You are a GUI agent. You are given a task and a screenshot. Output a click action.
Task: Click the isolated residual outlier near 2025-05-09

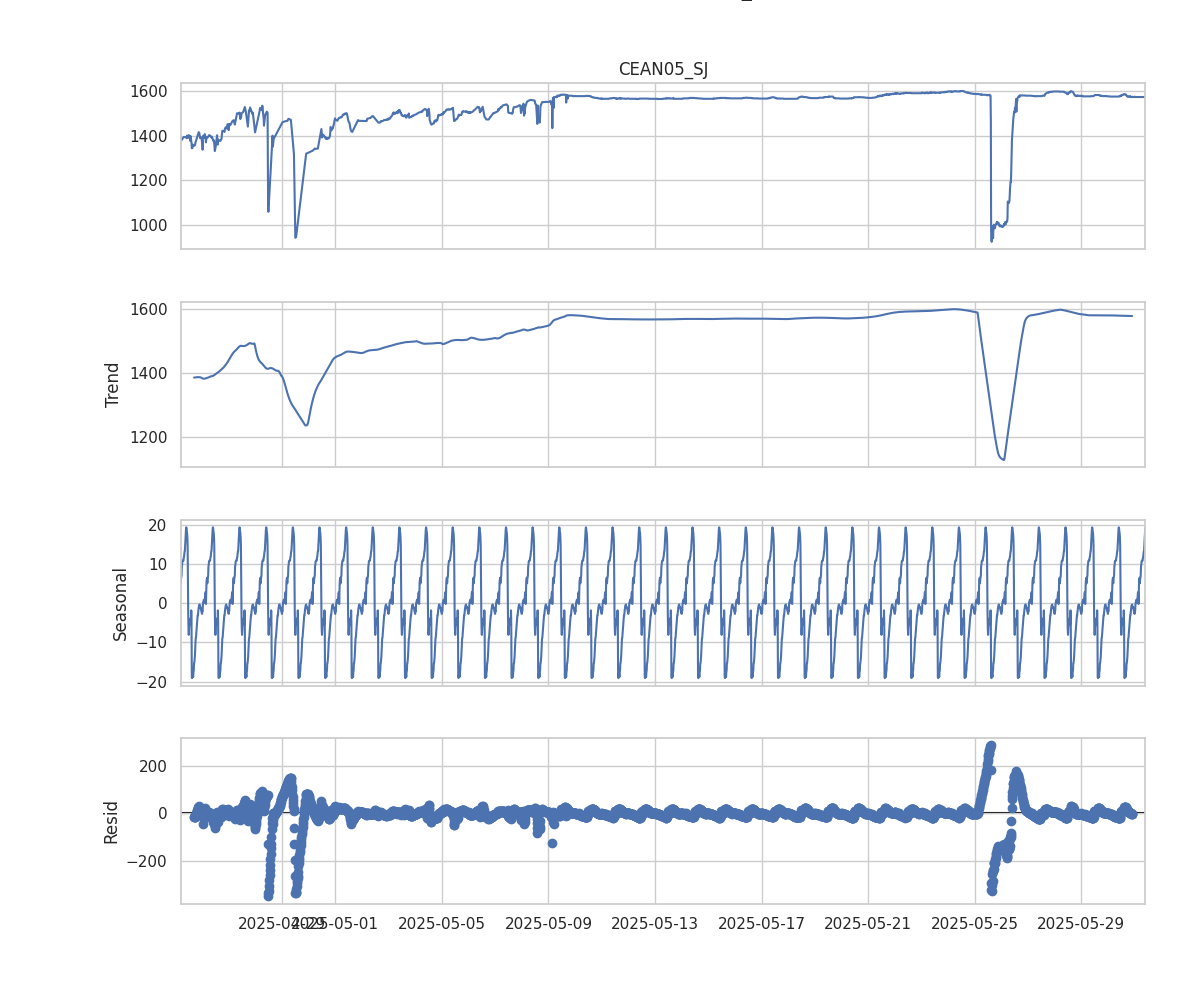552,843
